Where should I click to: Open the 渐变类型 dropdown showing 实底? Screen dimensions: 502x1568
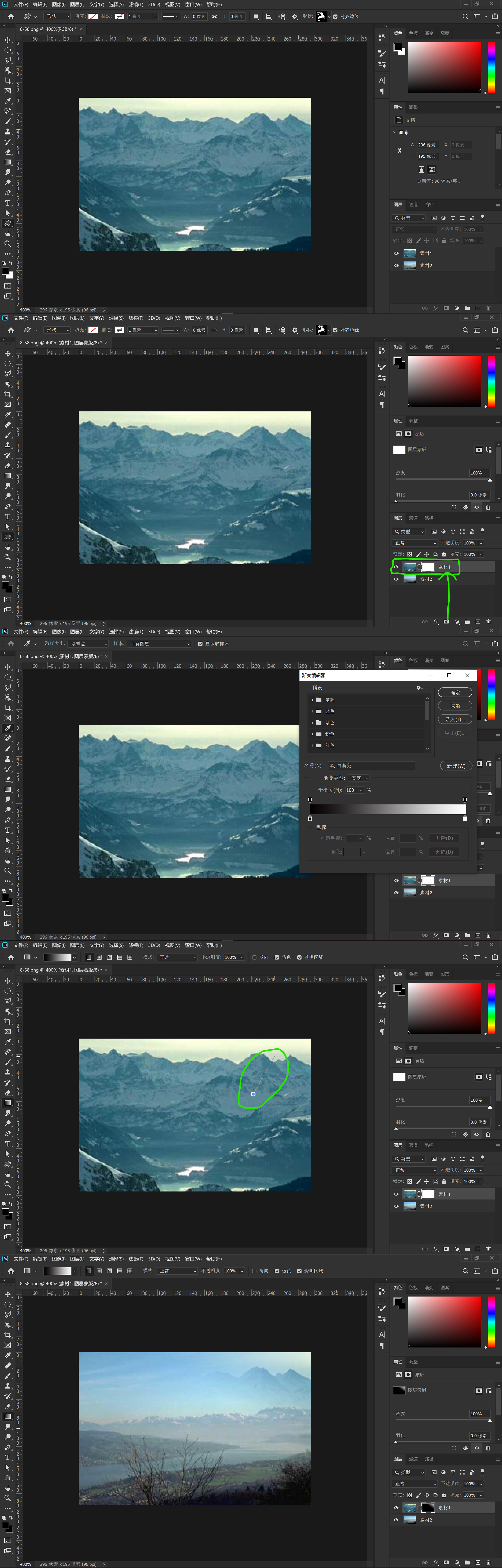coord(359,778)
